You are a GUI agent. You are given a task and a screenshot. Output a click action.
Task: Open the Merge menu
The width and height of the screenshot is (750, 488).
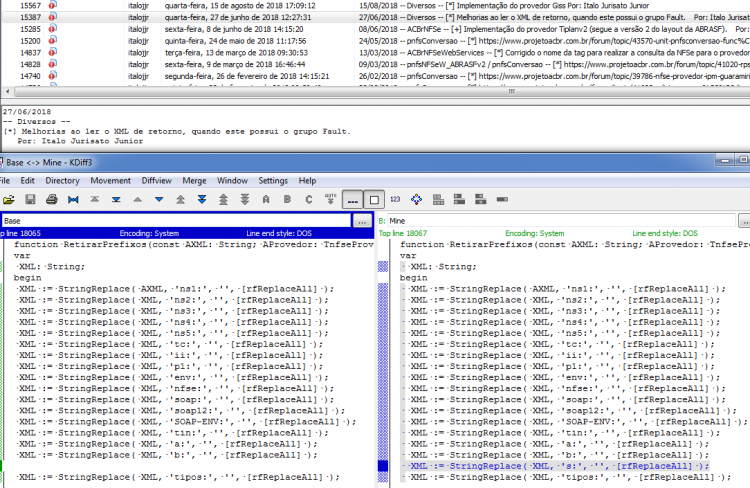pyautogui.click(x=194, y=180)
